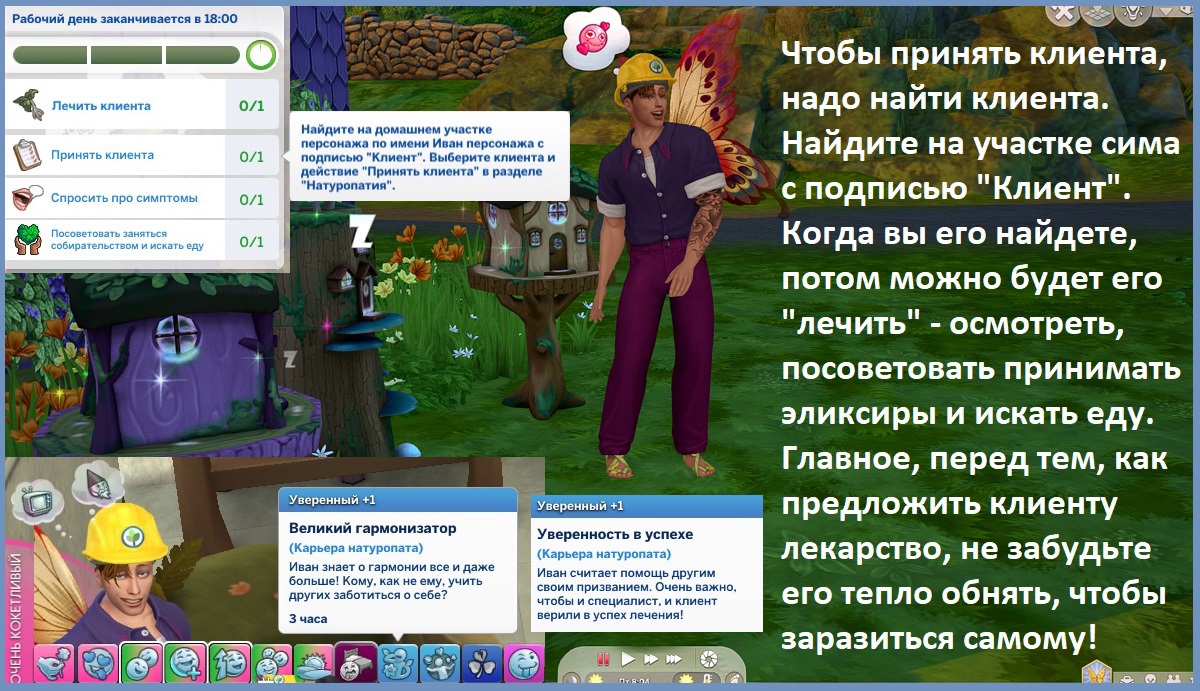Click the 'Уверенность в успехе' moodlet title
The image size is (1200, 691).
pos(615,534)
